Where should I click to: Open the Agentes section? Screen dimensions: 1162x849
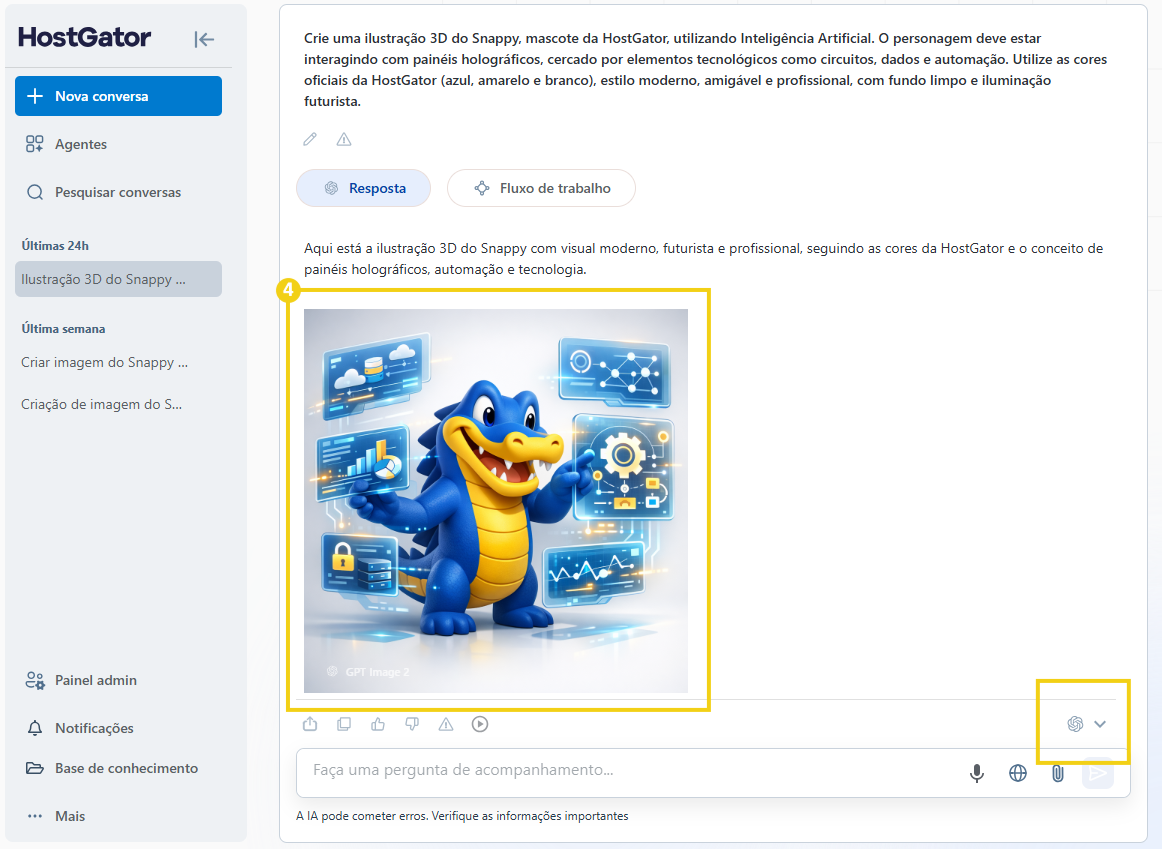tap(81, 144)
